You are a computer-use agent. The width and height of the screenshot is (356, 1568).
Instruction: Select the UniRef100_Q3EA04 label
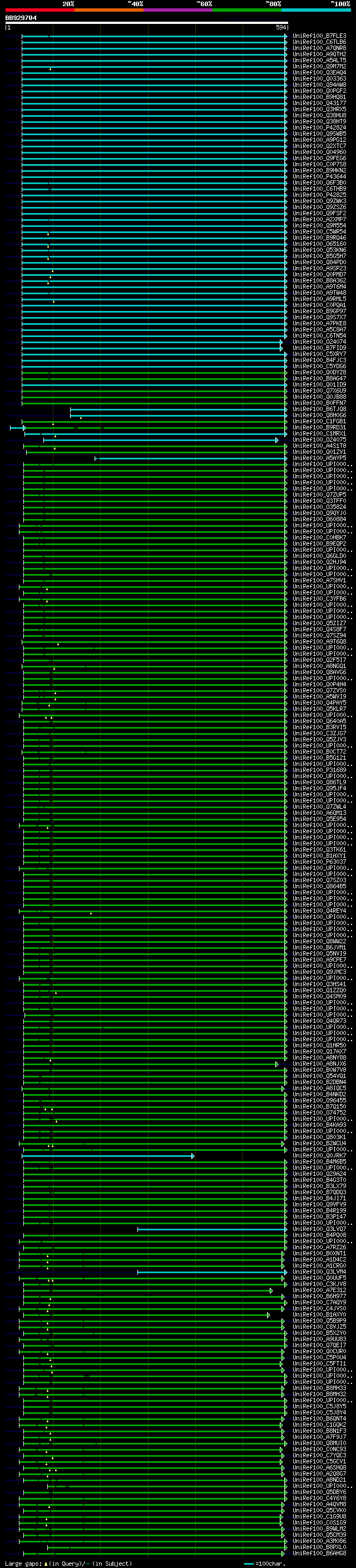point(319,72)
